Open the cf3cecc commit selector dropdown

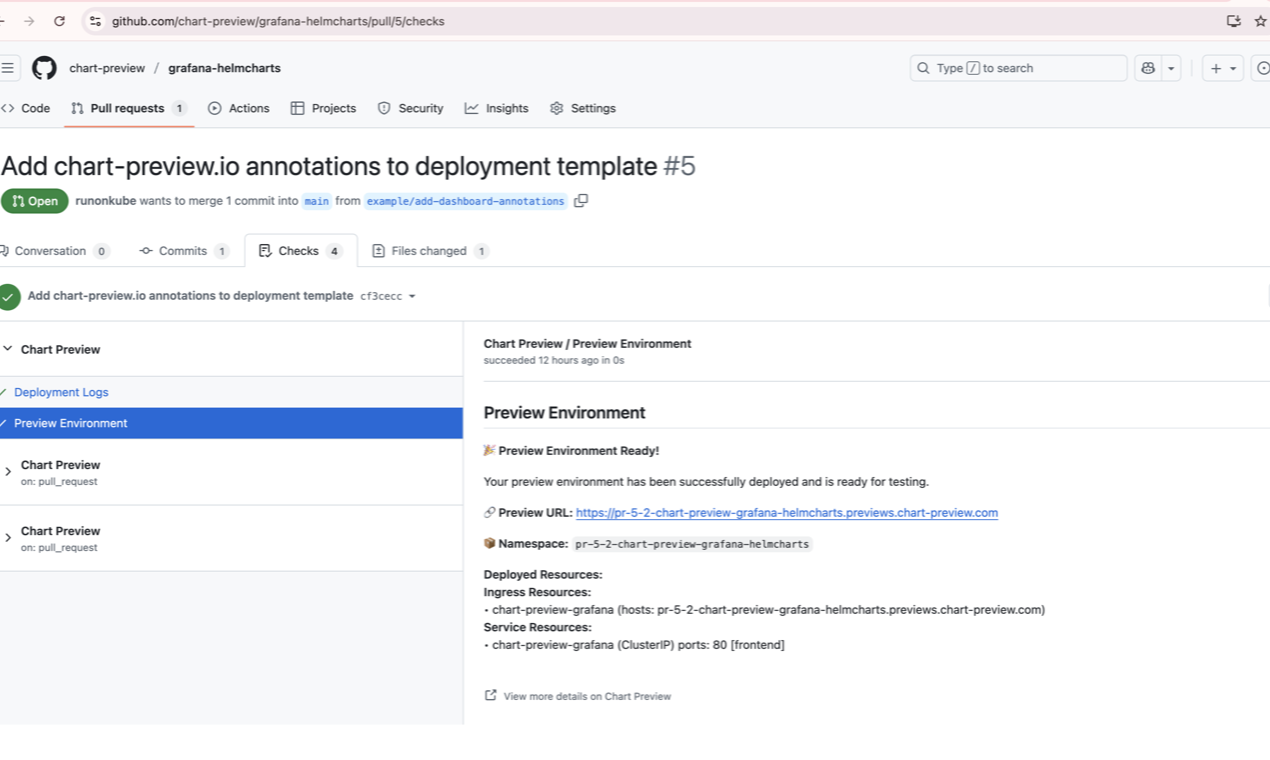click(x=392, y=296)
